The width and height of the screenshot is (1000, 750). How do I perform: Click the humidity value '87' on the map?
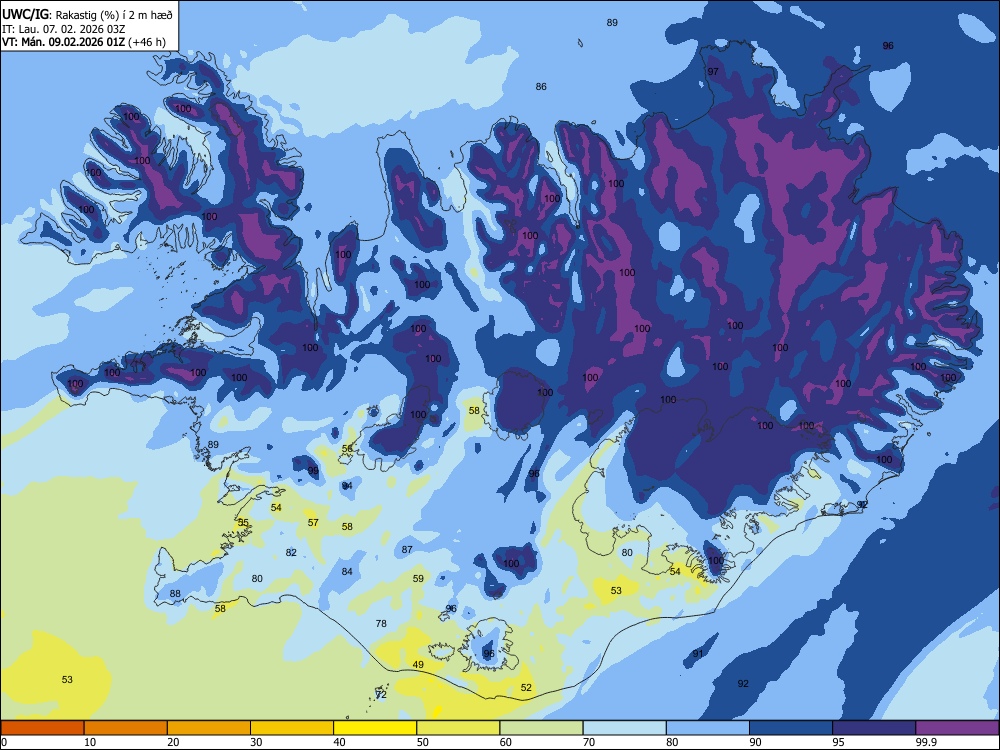point(408,549)
